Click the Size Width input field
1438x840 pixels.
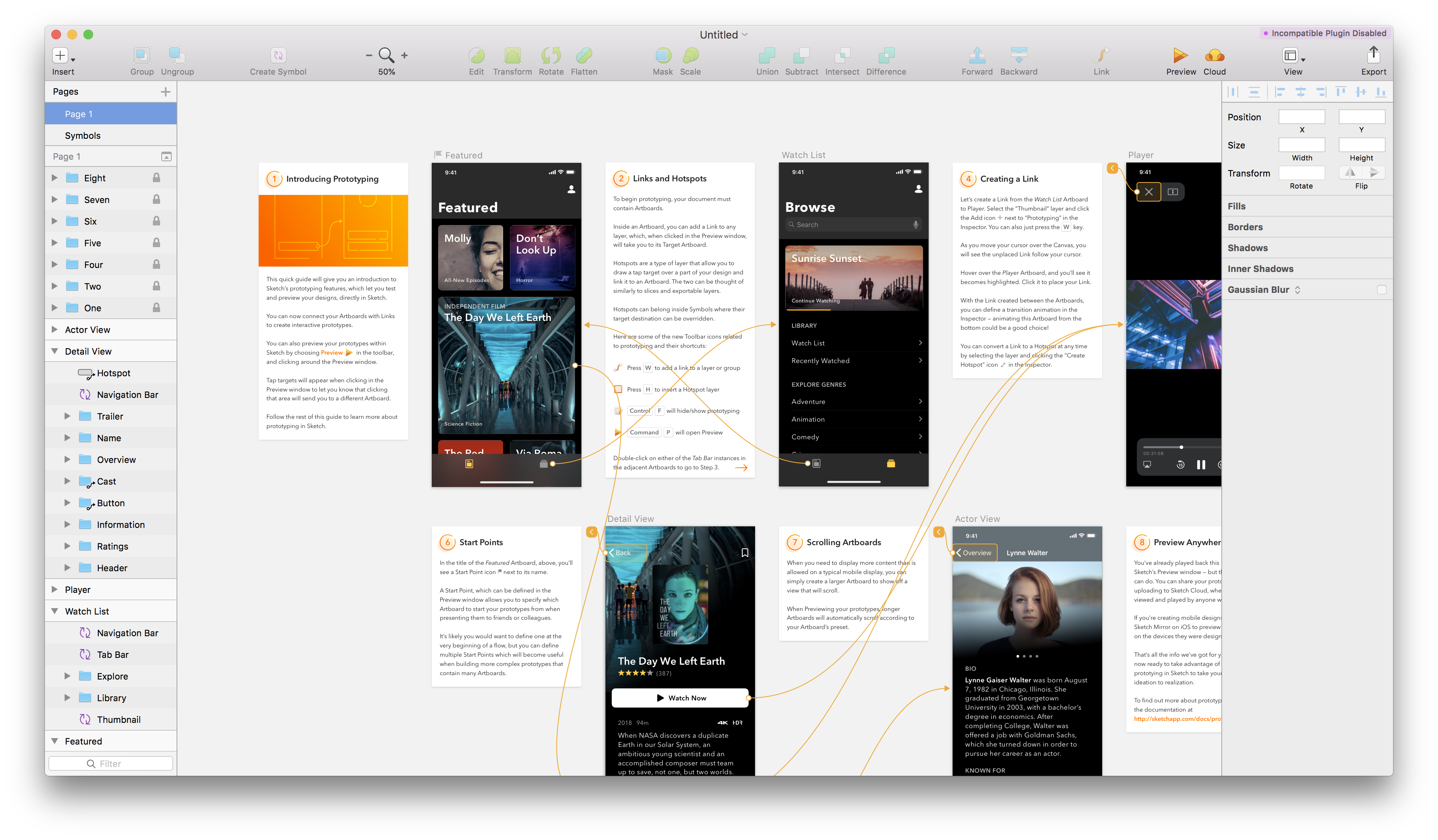point(1301,145)
